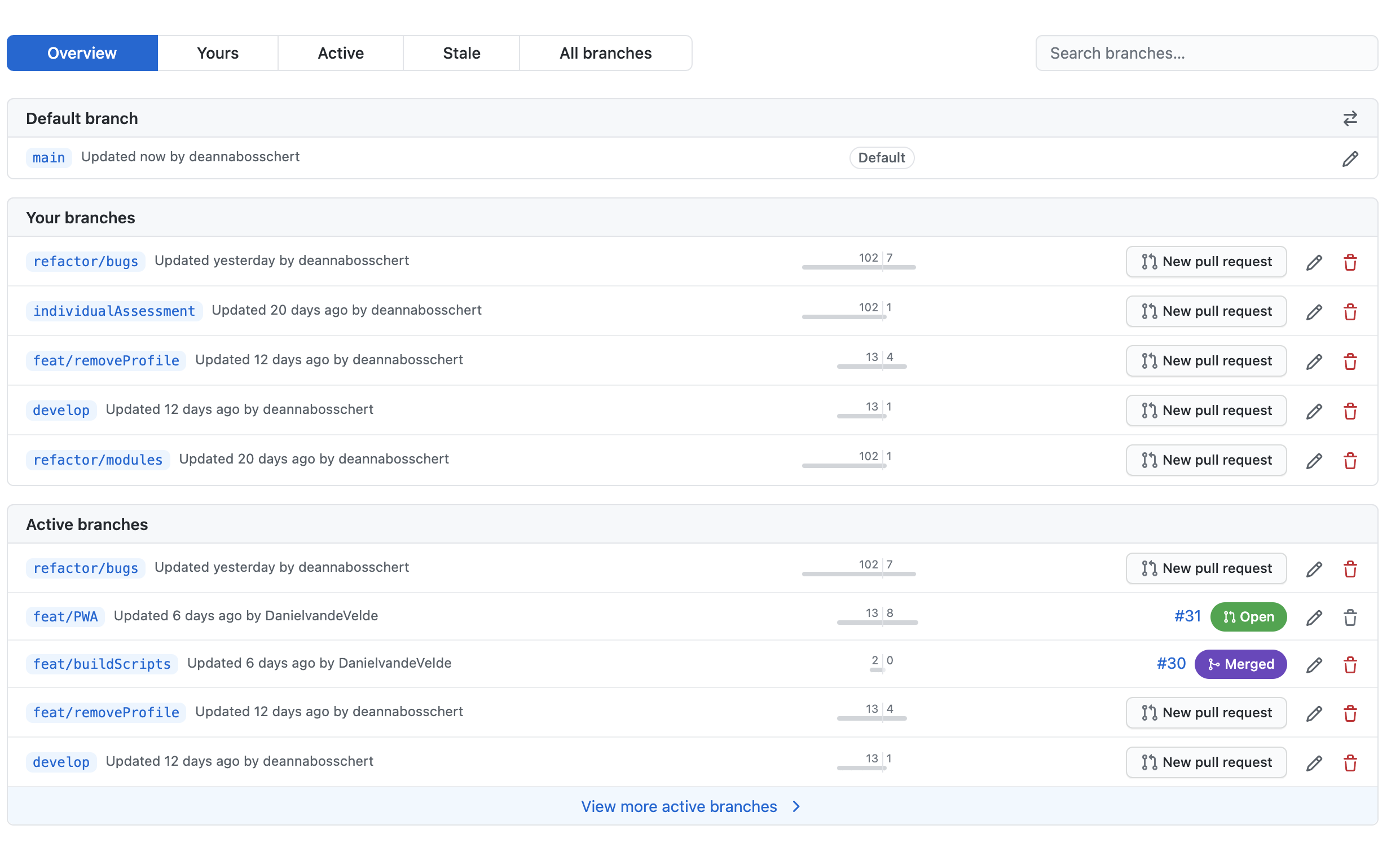Edit the develop branch name
The height and width of the screenshot is (856, 1400).
1314,410
